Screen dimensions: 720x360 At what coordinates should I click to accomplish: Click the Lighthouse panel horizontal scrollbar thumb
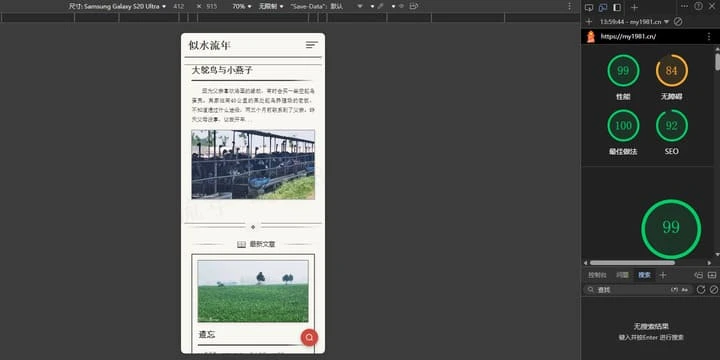632,263
